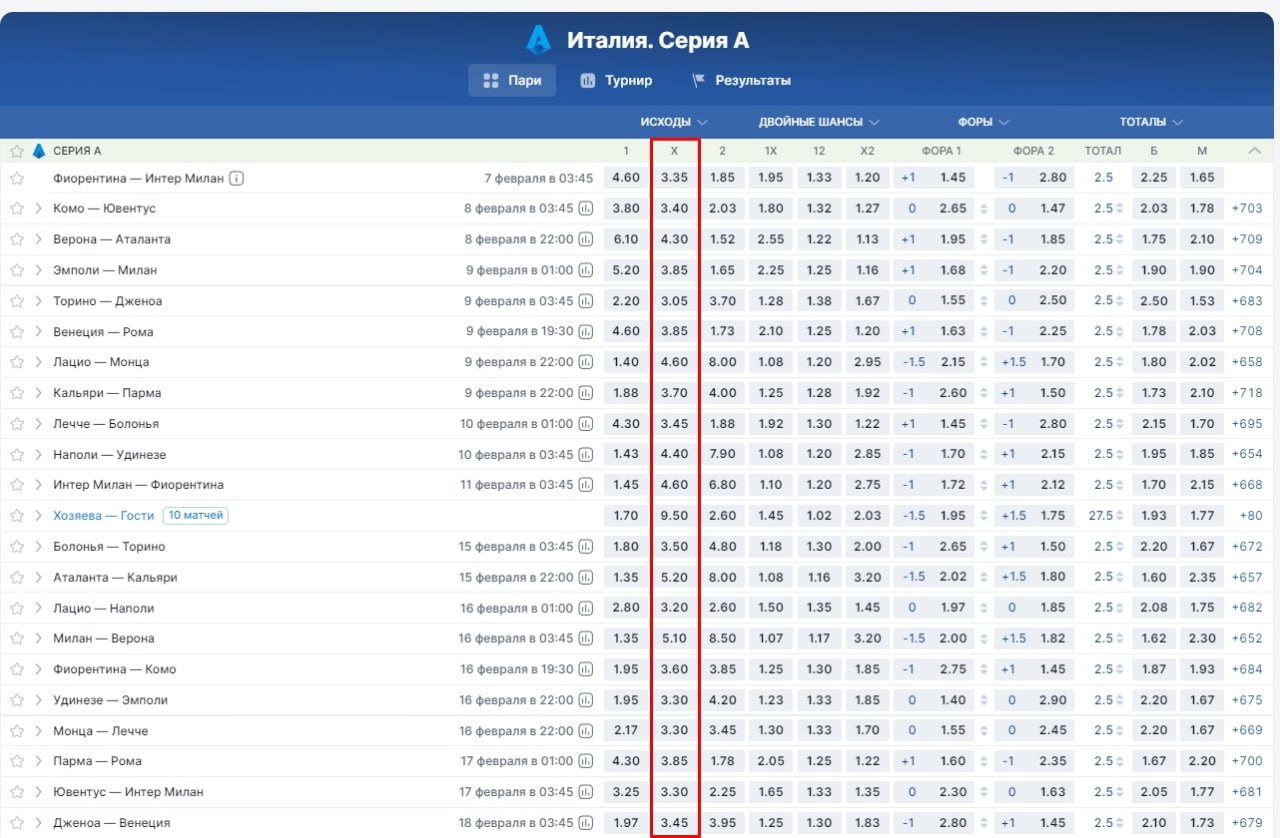
Task: Expand the Кальяри — Парма row chevron
Action: point(39,393)
